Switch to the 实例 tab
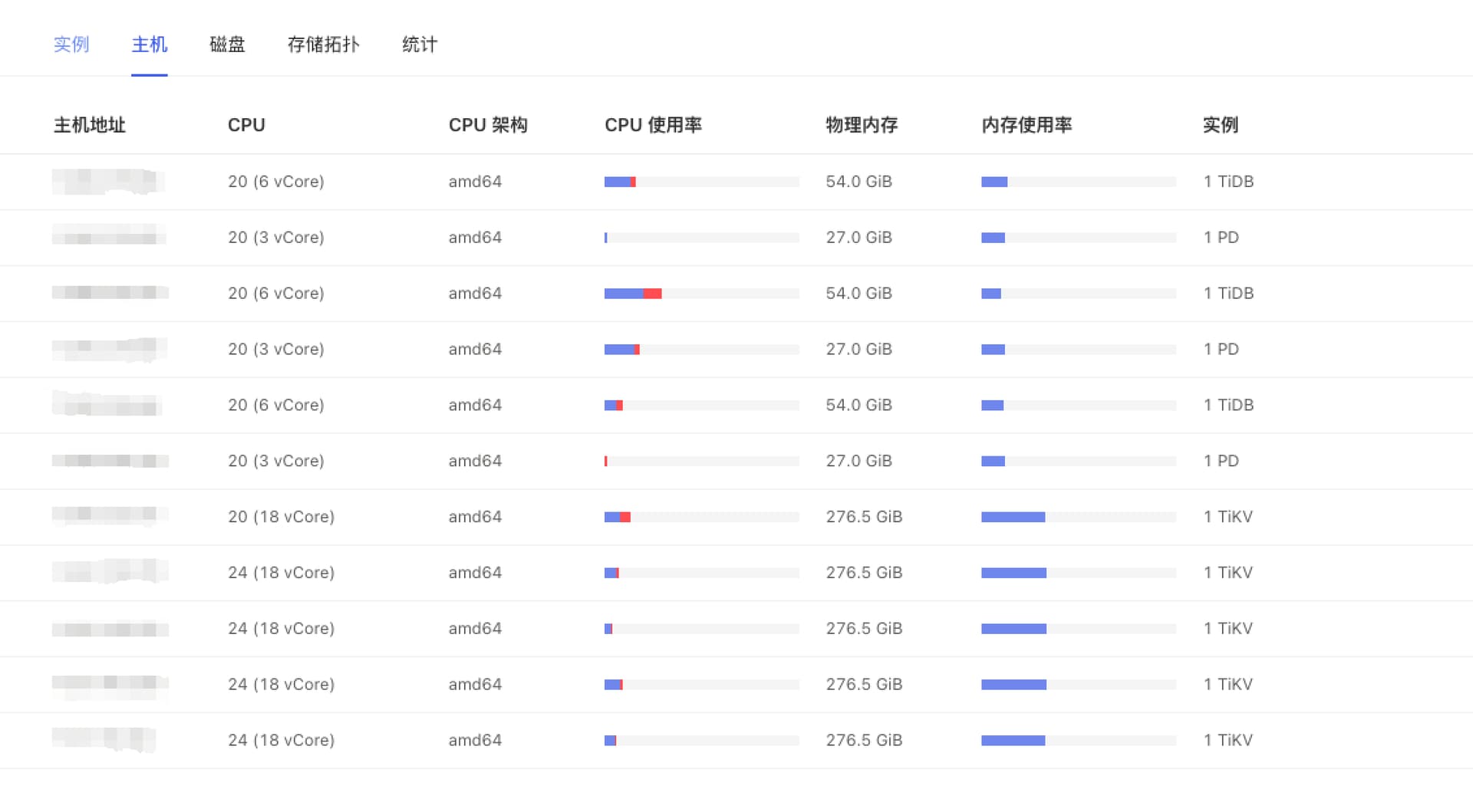The width and height of the screenshot is (1473, 812). [71, 44]
